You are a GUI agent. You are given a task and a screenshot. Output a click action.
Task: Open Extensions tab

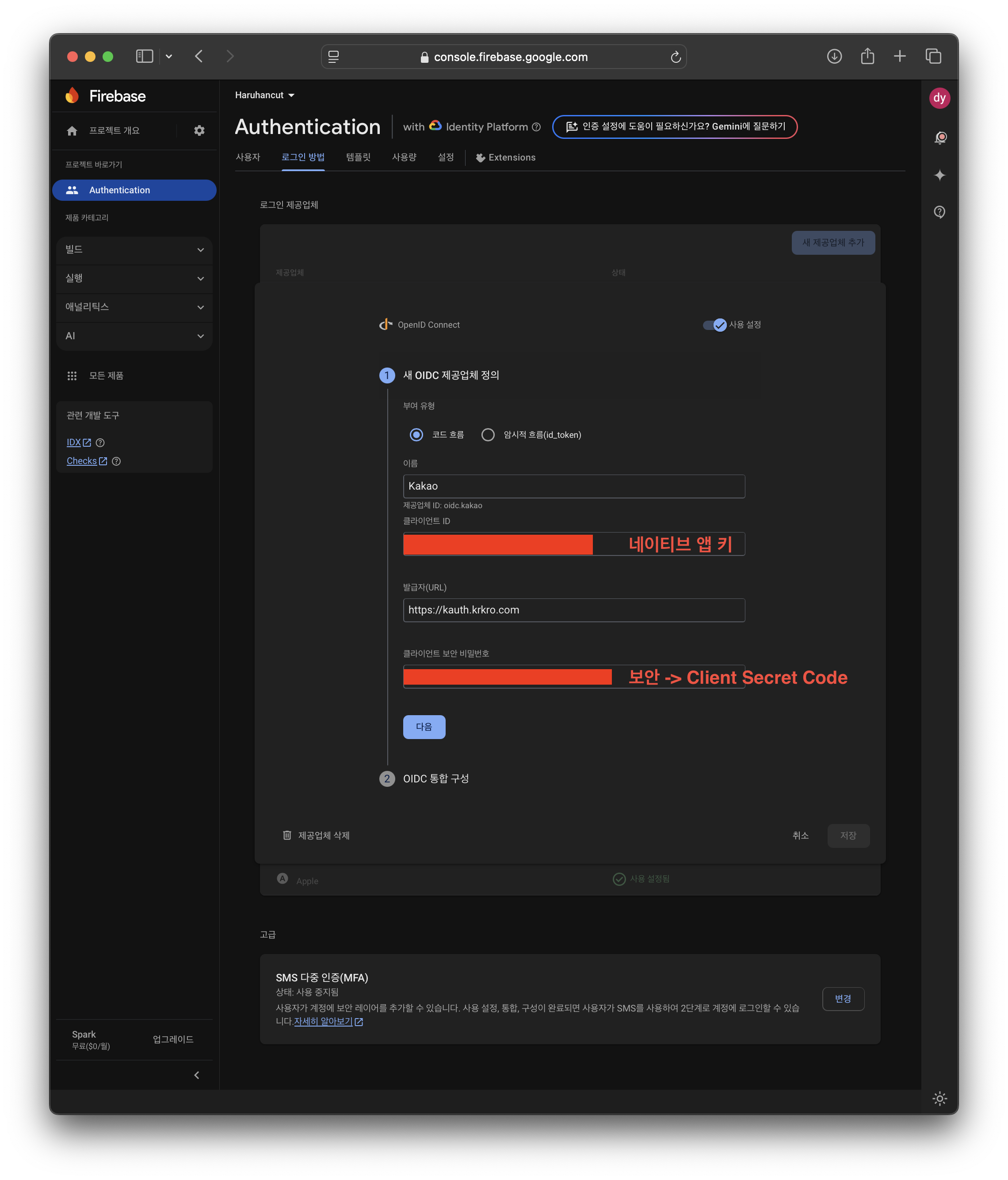(505, 158)
